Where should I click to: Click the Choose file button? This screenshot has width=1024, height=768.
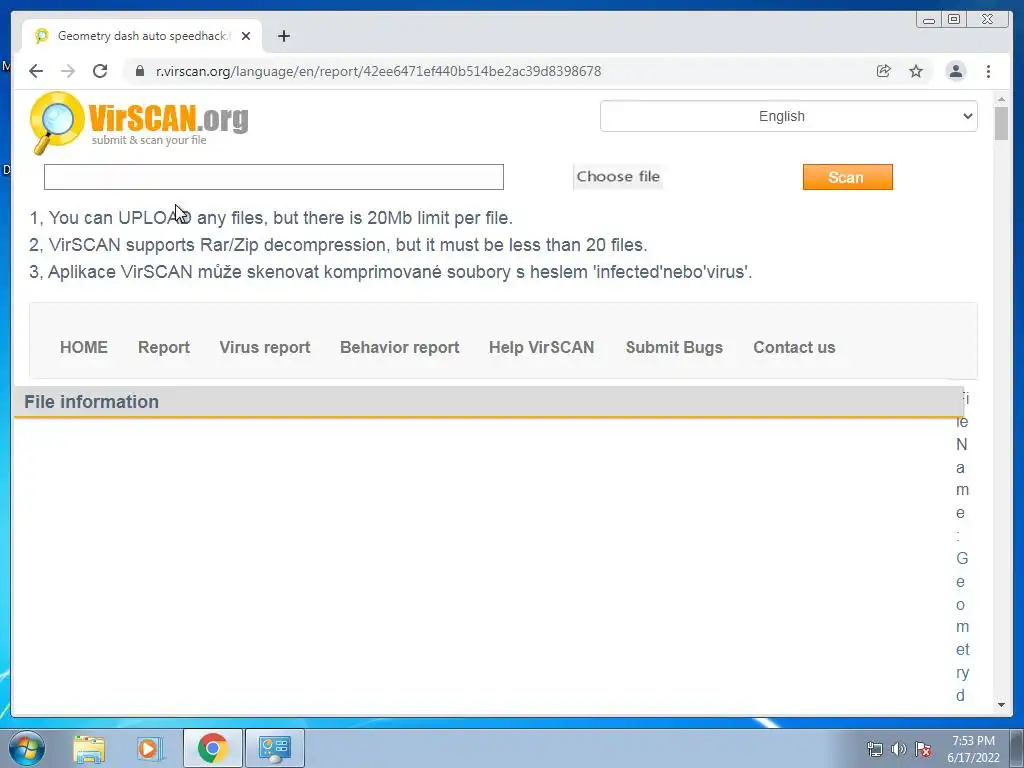point(618,177)
